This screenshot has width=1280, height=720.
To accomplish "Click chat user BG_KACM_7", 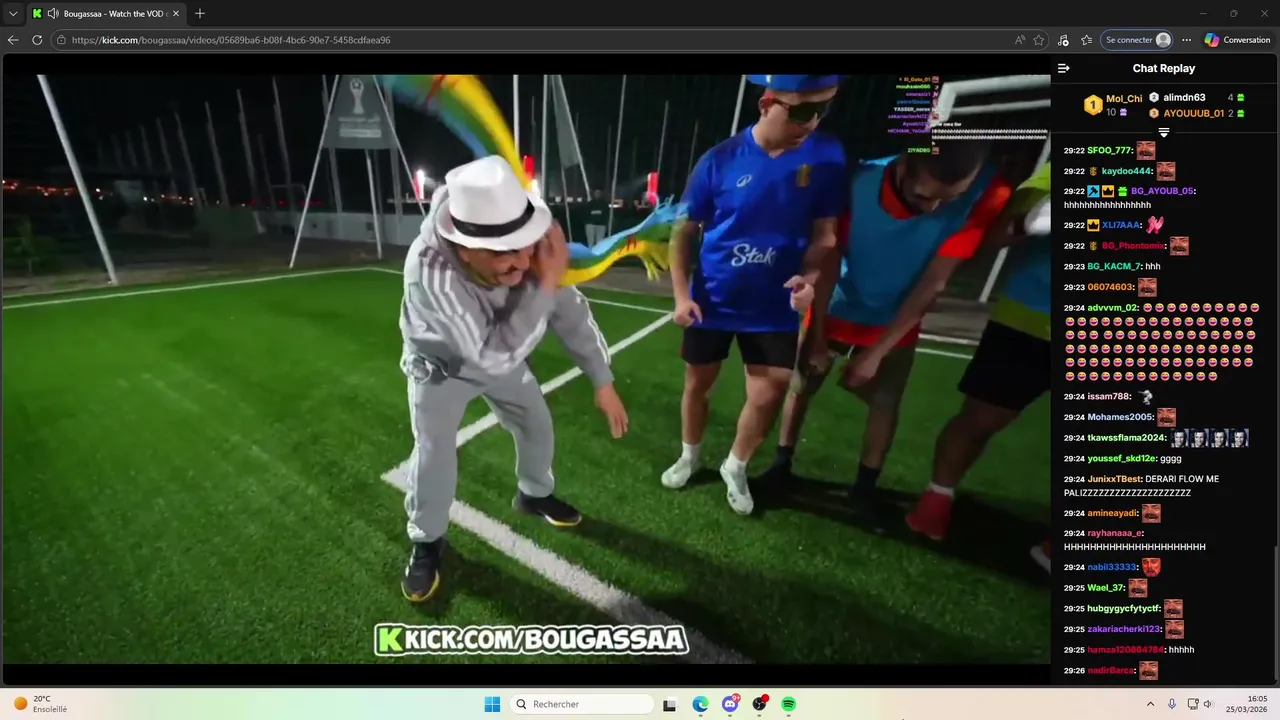I will 1114,267.
